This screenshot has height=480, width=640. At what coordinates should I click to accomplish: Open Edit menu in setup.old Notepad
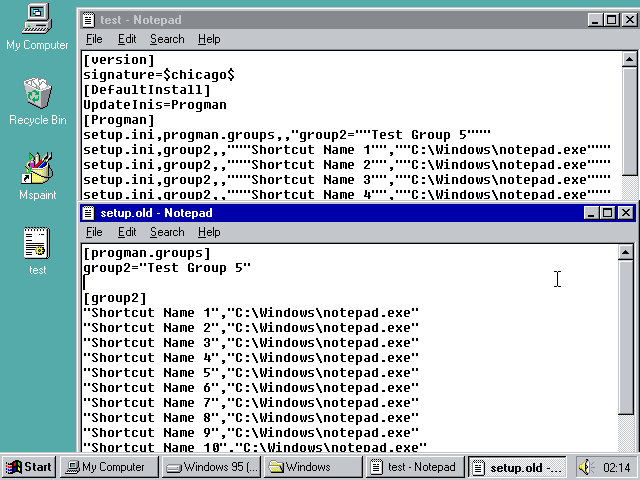click(x=127, y=232)
